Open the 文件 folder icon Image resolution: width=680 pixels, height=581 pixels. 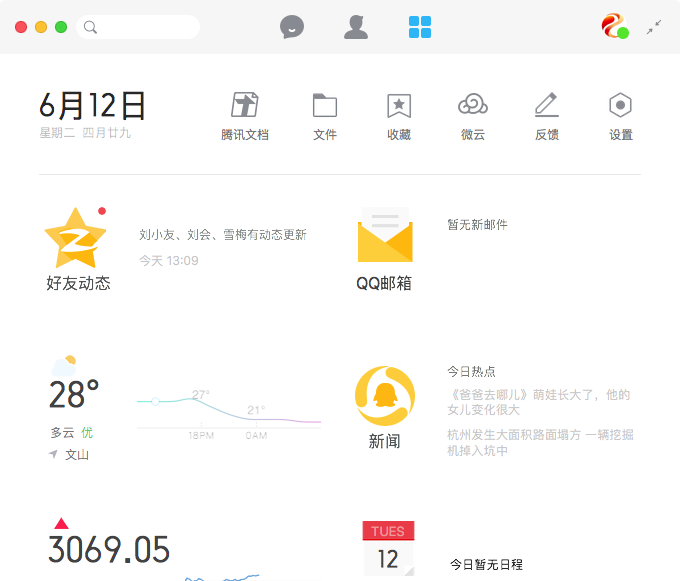click(325, 105)
